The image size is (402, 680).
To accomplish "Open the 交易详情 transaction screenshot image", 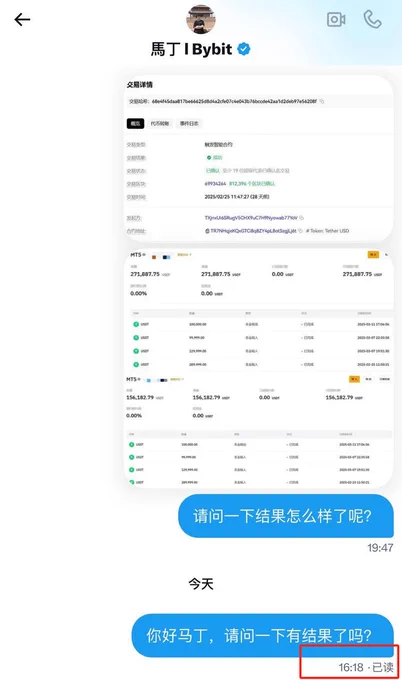I will click(x=259, y=158).
